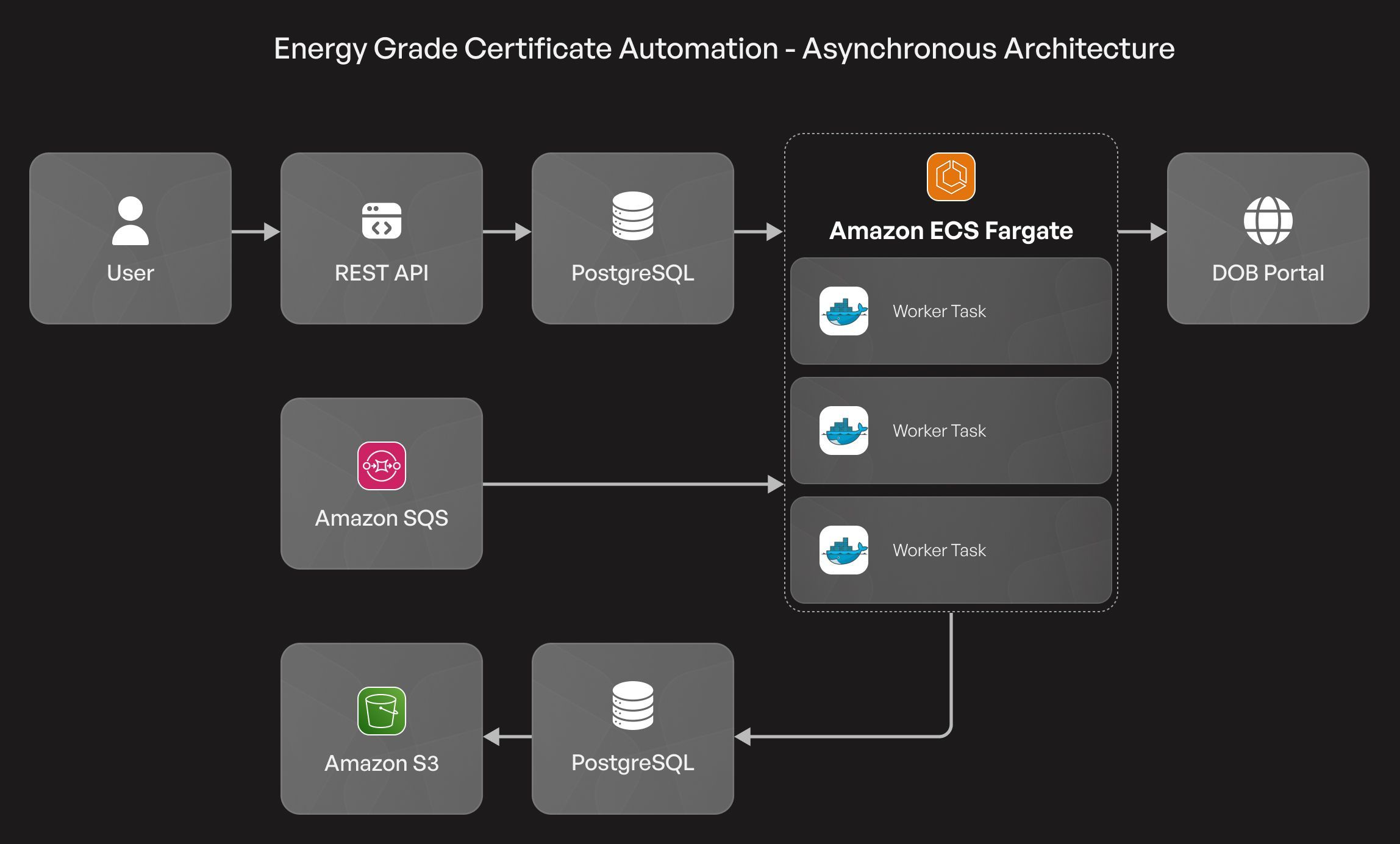Click the 'DOB Portal' label

click(x=1268, y=273)
